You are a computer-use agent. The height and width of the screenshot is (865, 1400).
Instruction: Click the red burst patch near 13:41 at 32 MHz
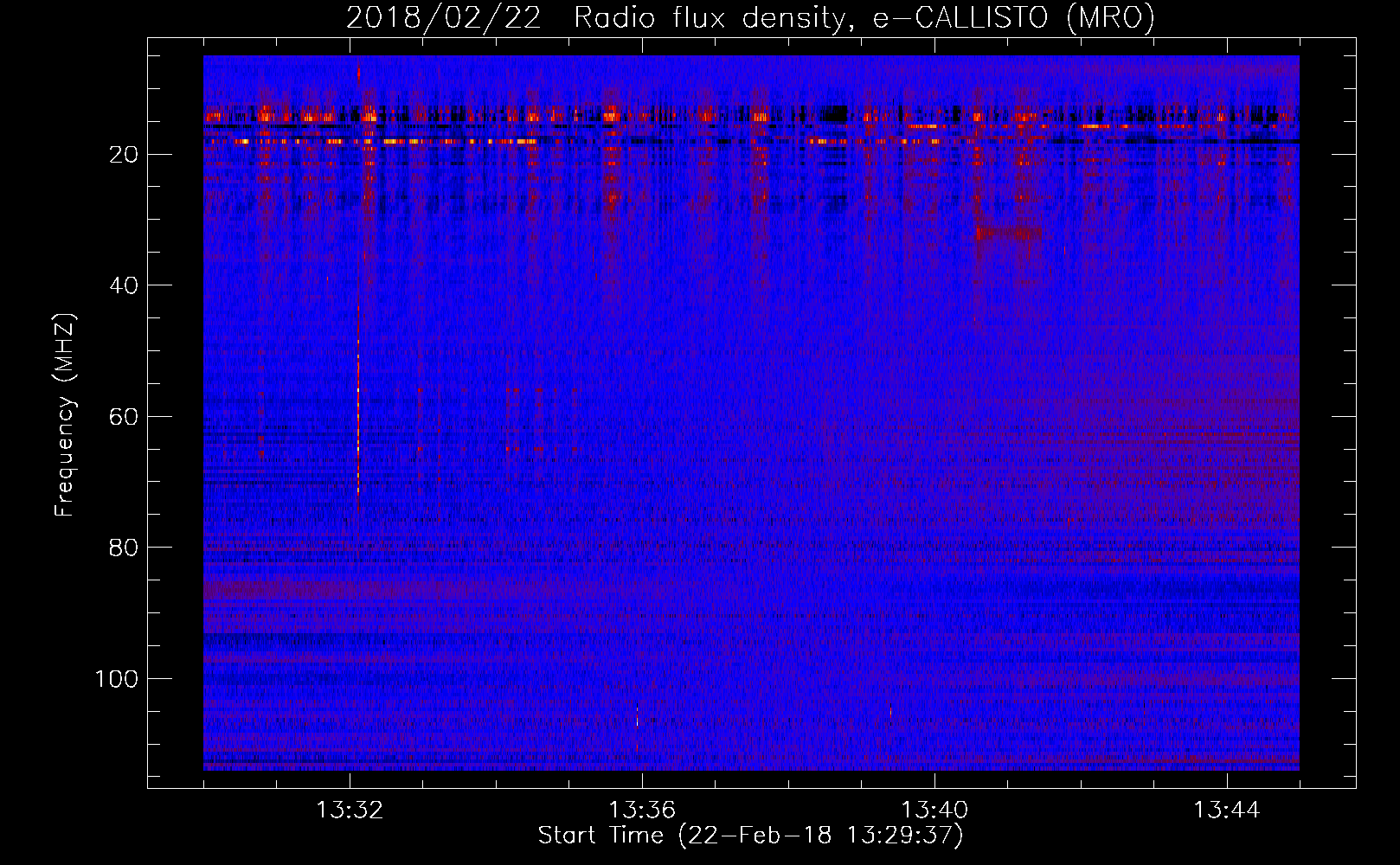[1008, 233]
